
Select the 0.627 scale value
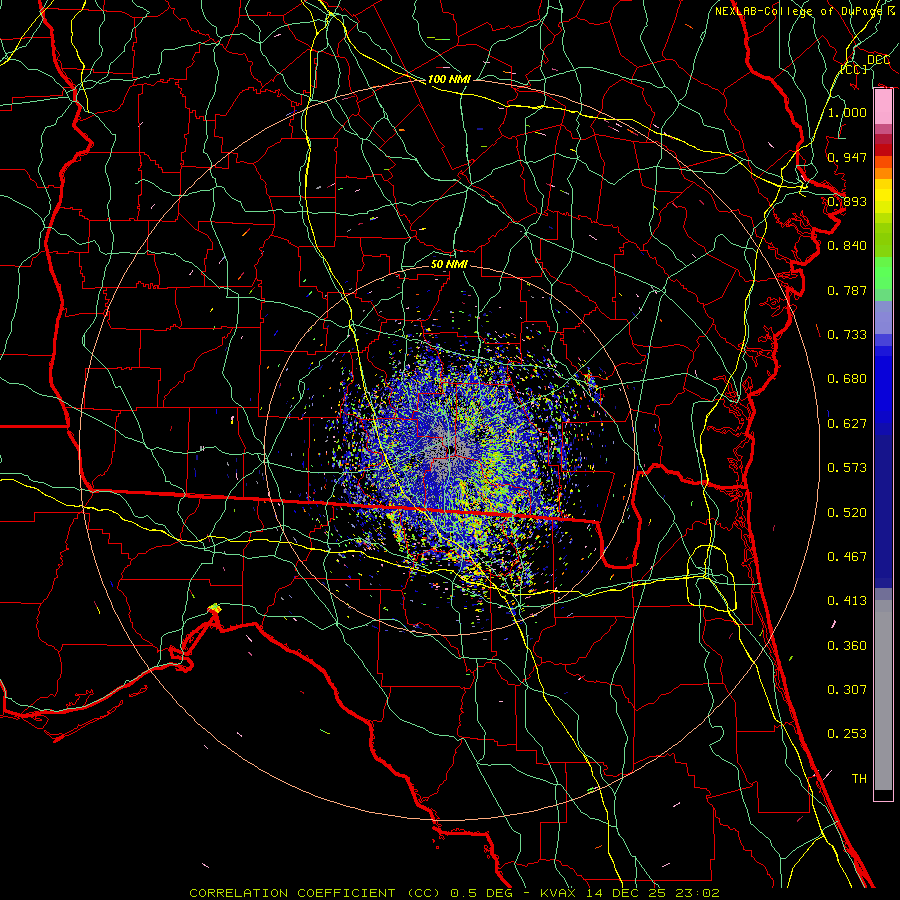pyautogui.click(x=847, y=424)
